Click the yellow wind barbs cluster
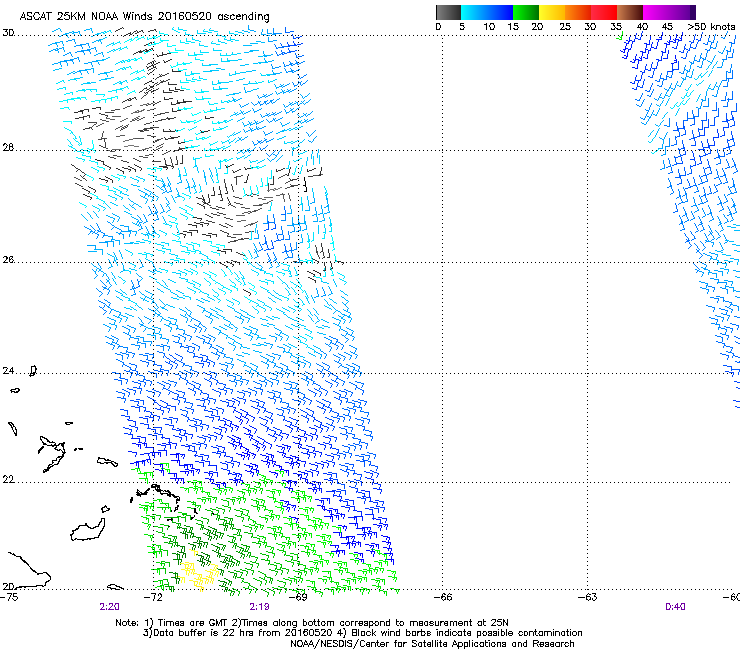Viewport: 740px width, 650px height. pos(199,572)
